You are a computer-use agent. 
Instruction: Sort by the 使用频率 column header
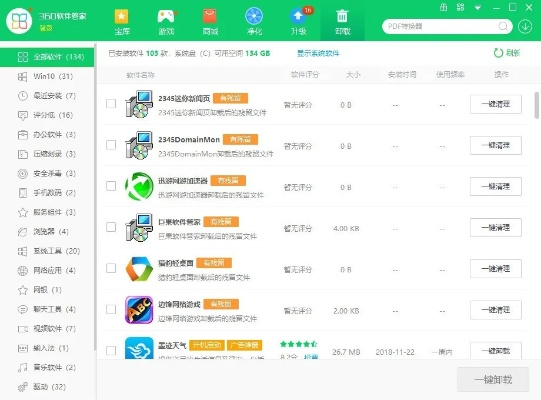coord(450,75)
